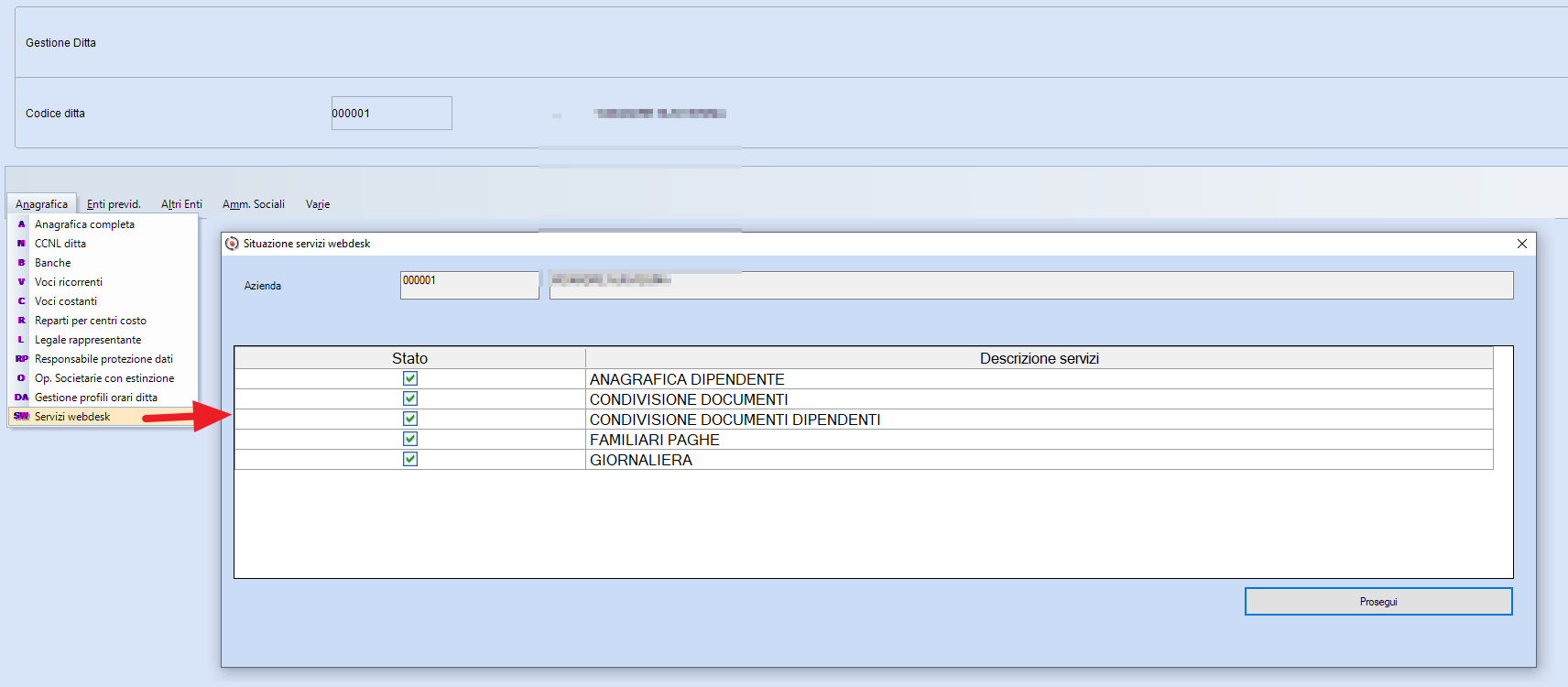The image size is (1568, 687).
Task: Click the 'DA' icon beside Gestione profili orari
Action: click(22, 398)
